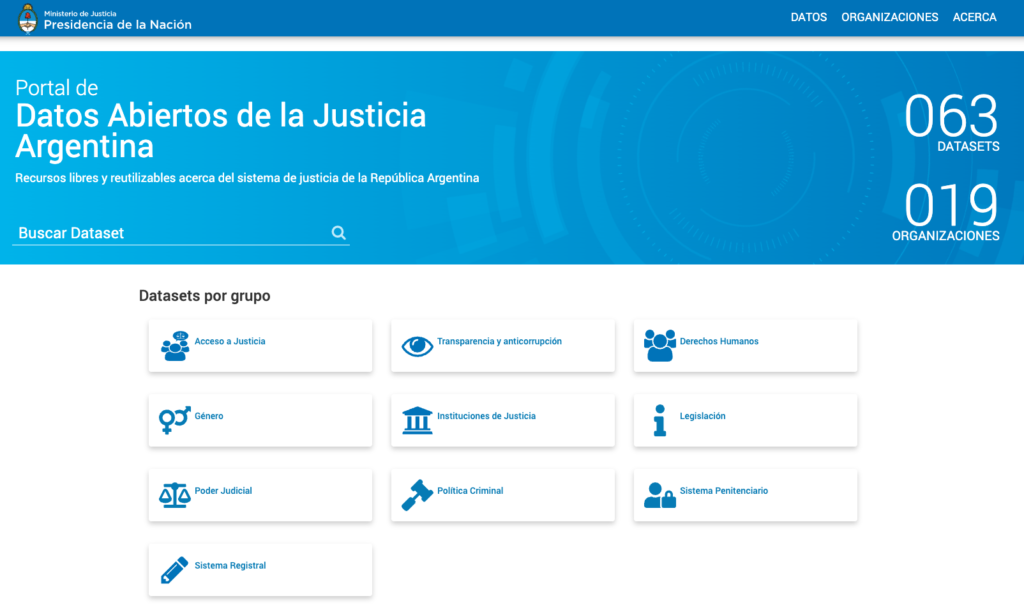Click the scales icon for Poder Judicial
Image resolution: width=1024 pixels, height=605 pixels.
175,495
